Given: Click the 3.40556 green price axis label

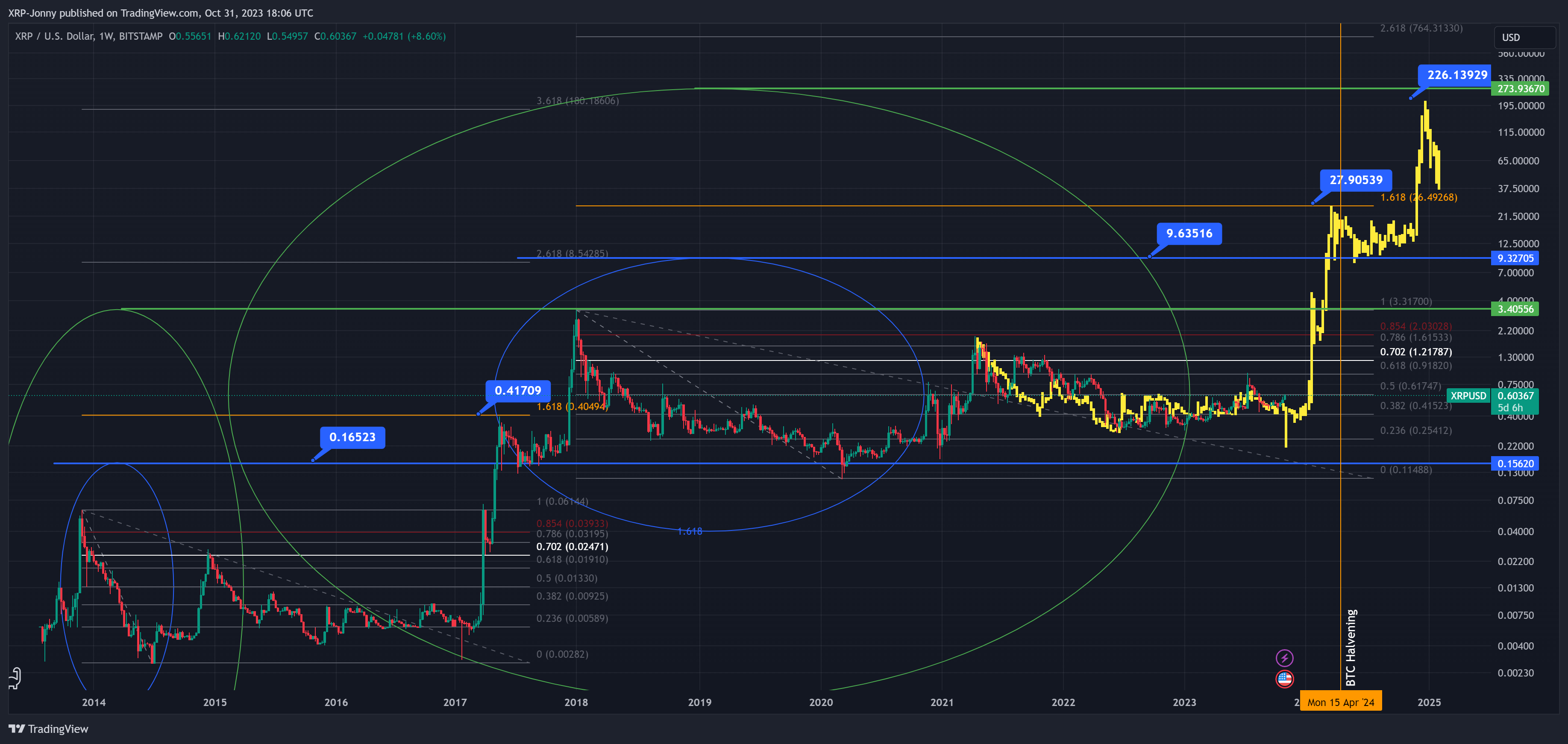Looking at the screenshot, I should [1515, 309].
